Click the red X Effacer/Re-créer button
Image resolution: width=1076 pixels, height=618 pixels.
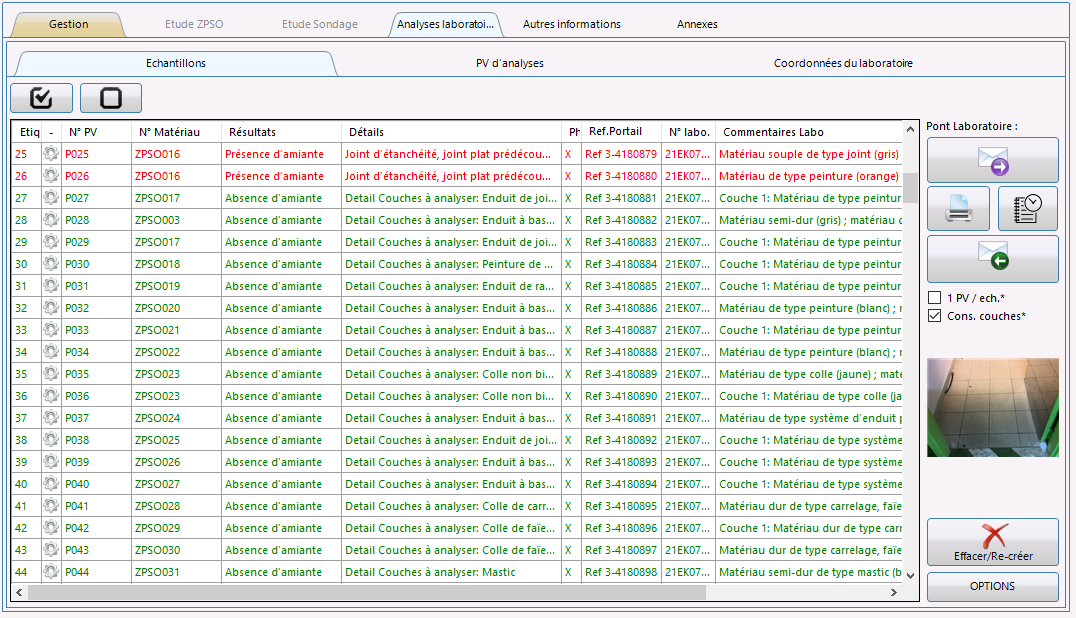tap(992, 542)
